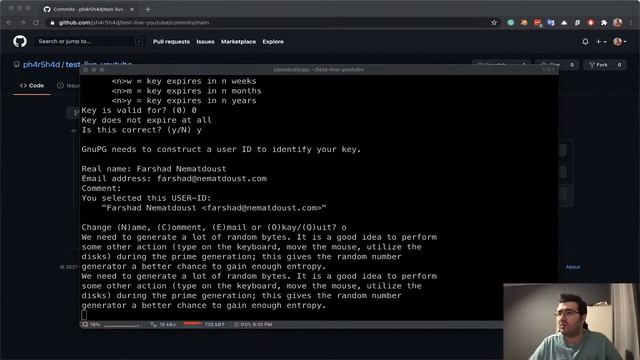
Task: Click the red usage bar in terminal status
Action: click(x=193, y=324)
